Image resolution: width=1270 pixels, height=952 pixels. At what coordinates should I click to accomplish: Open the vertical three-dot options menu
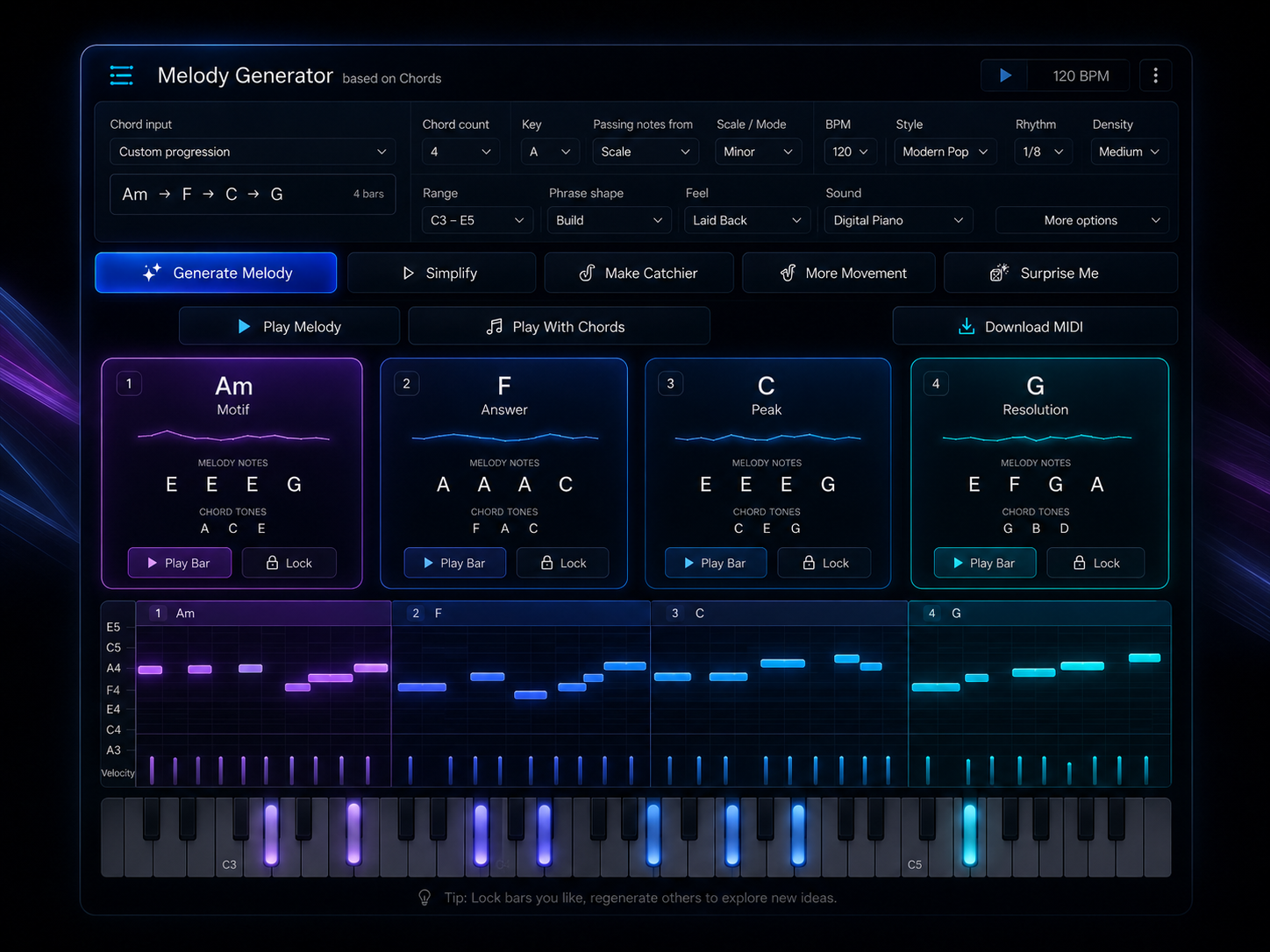1155,75
